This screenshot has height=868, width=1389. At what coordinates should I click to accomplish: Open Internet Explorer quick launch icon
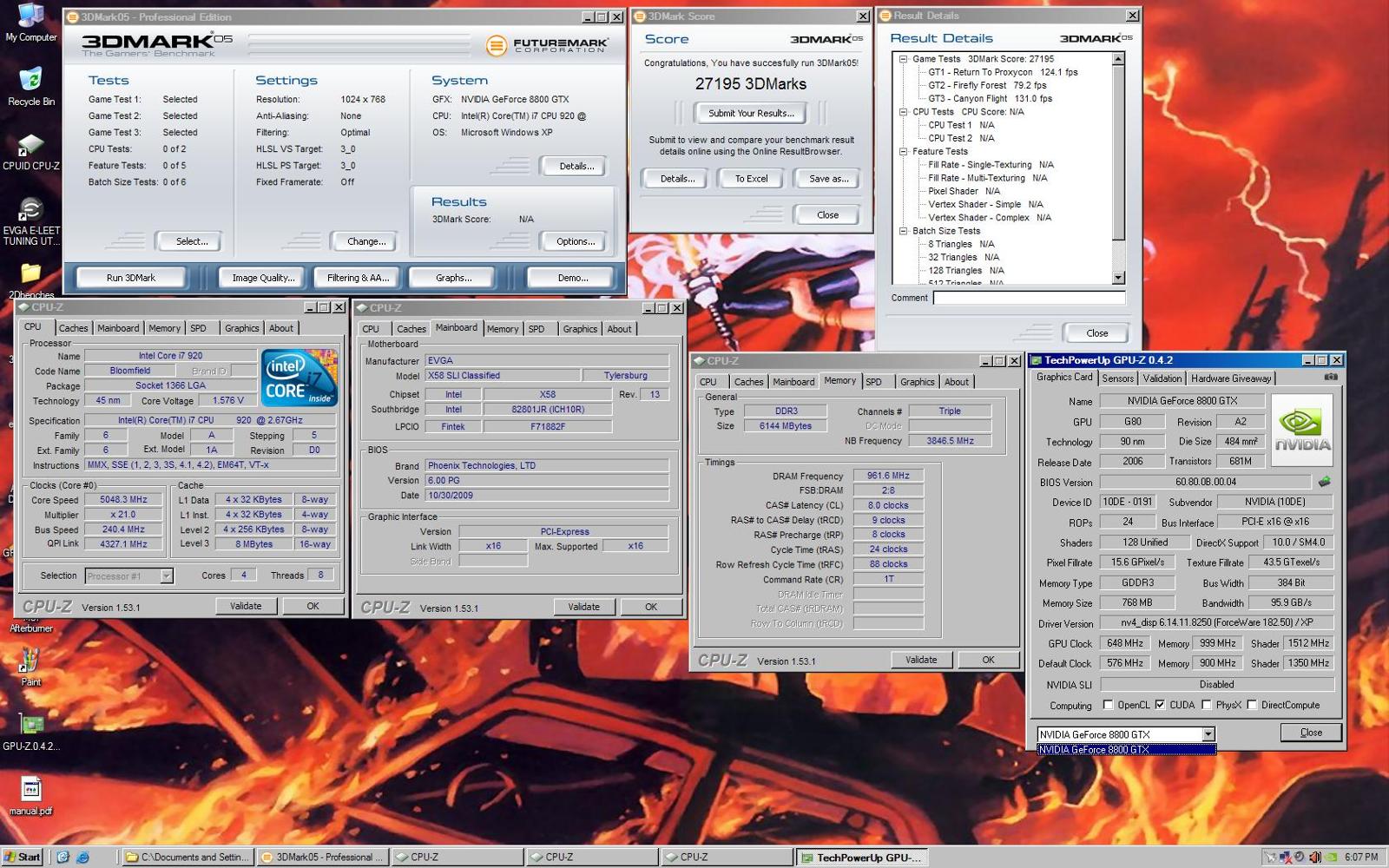click(x=83, y=857)
